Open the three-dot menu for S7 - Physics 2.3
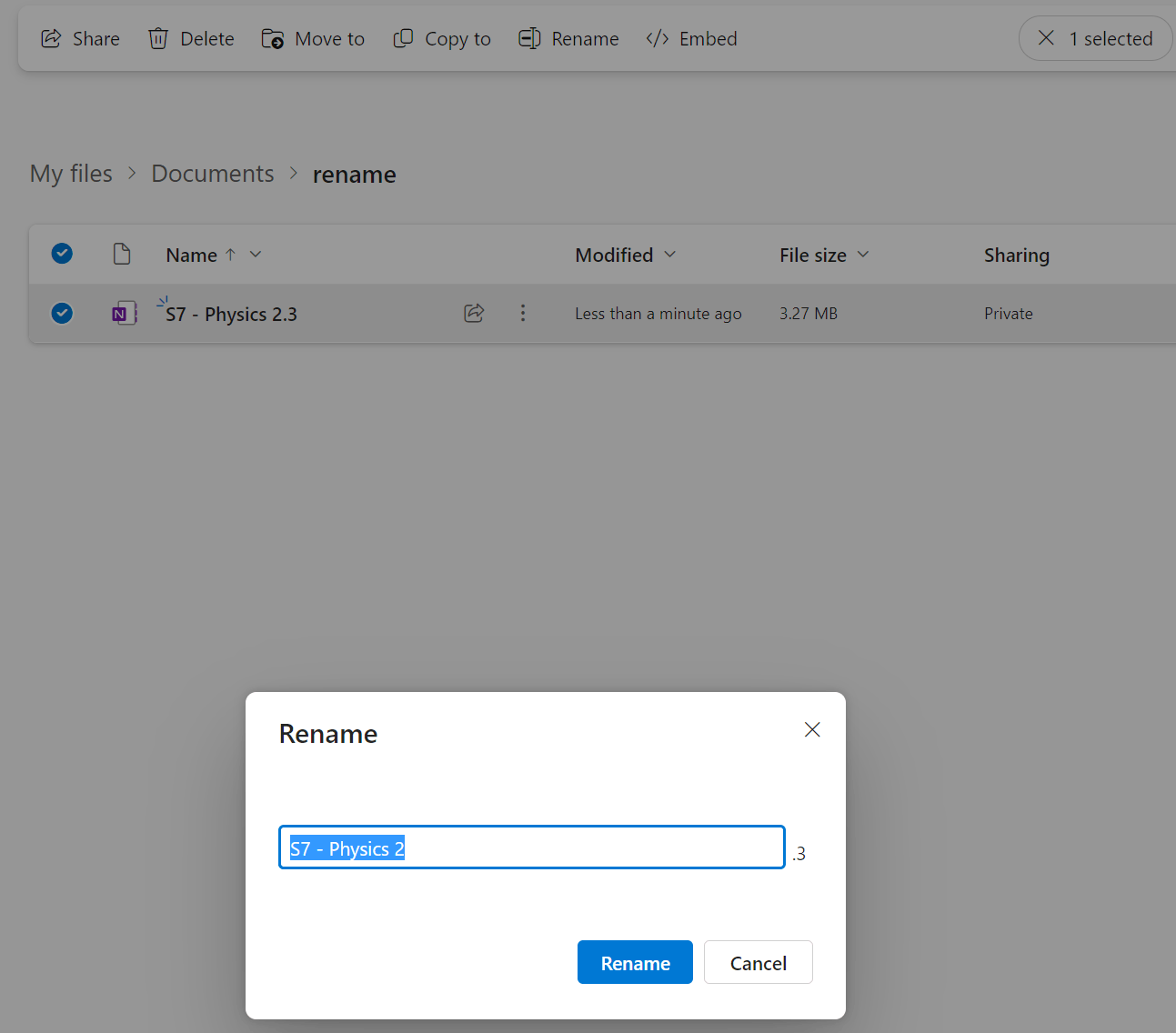1176x1033 pixels. coord(523,313)
